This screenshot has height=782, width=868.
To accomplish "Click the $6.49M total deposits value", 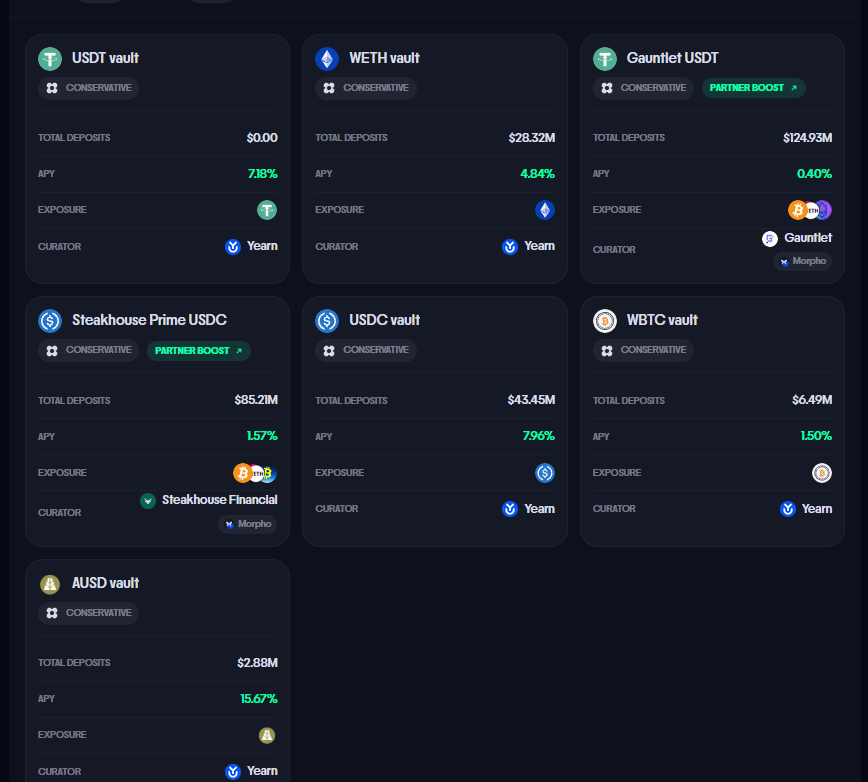I will [812, 400].
